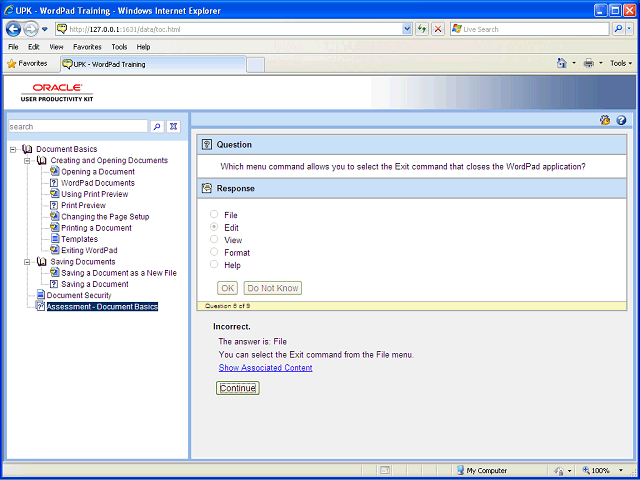Select the Help radio button
The width and height of the screenshot is (640, 480).
pyautogui.click(x=214, y=264)
